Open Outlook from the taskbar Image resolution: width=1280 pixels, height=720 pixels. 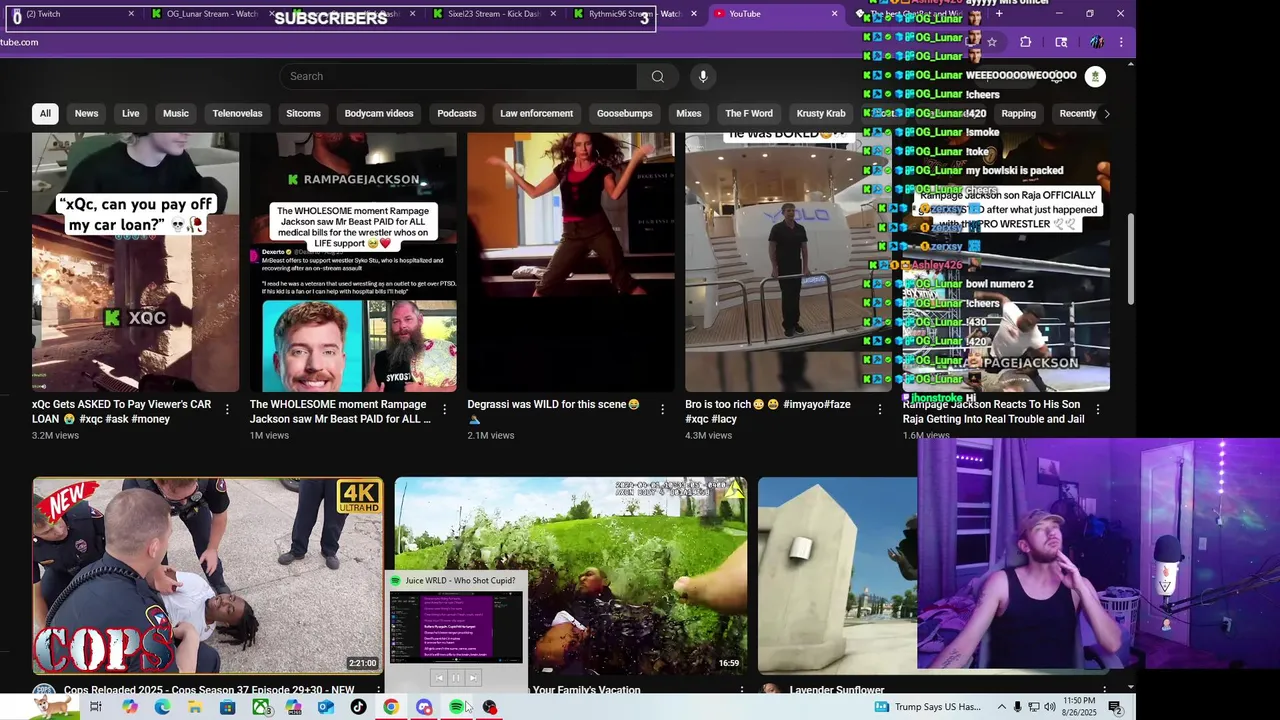[x=326, y=707]
